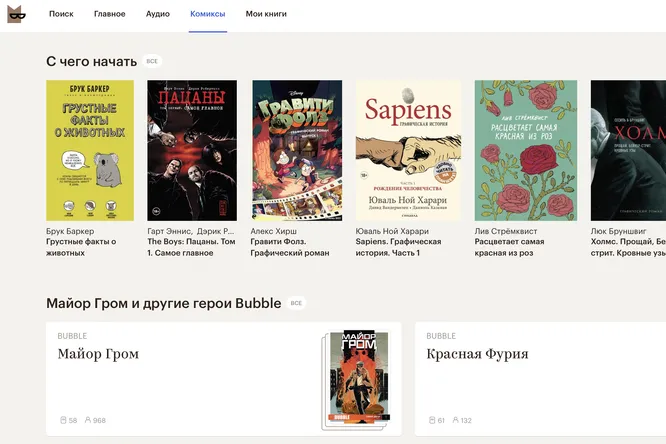Open Расцветает самая красная из роз cover
Viewport: 666px width, 444px height.
526,150
